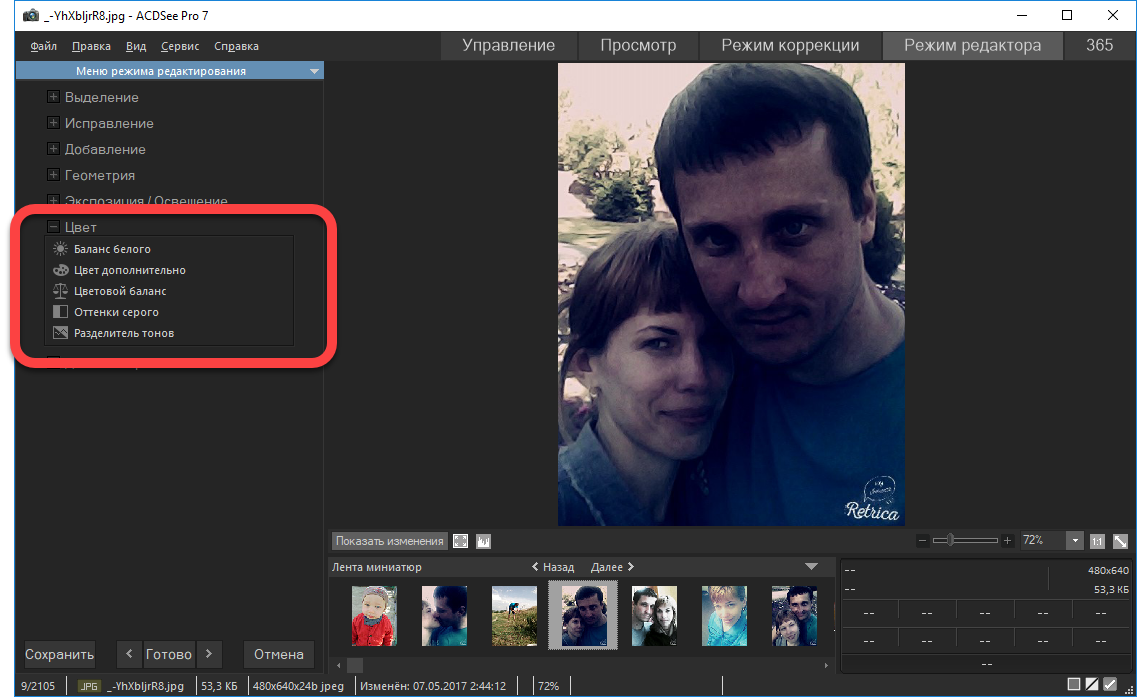Image resolution: width=1137 pixels, height=697 pixels.
Task: Click the fit image to window icon
Action: (x=1120, y=541)
